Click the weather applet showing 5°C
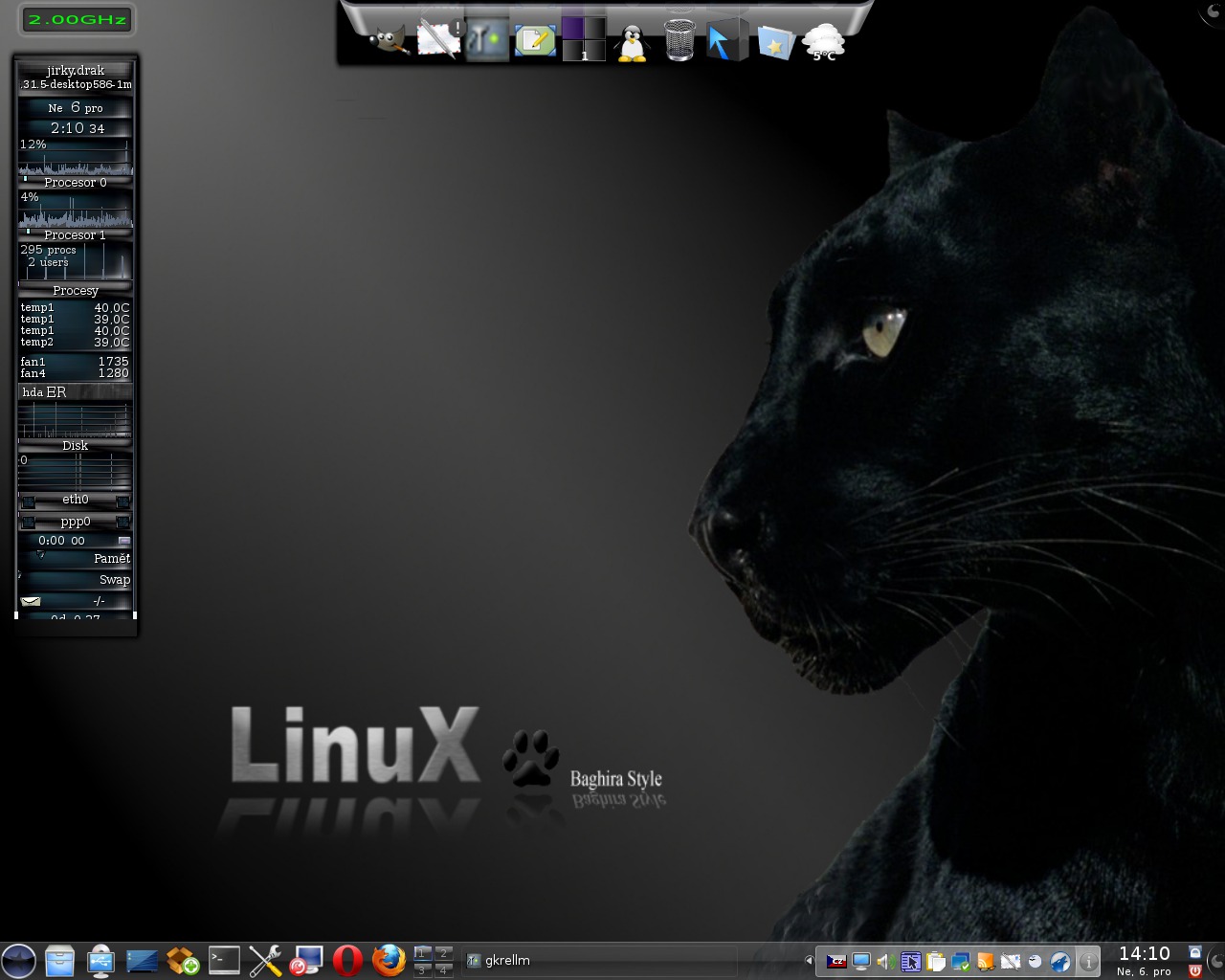The height and width of the screenshot is (980, 1225). (x=823, y=43)
